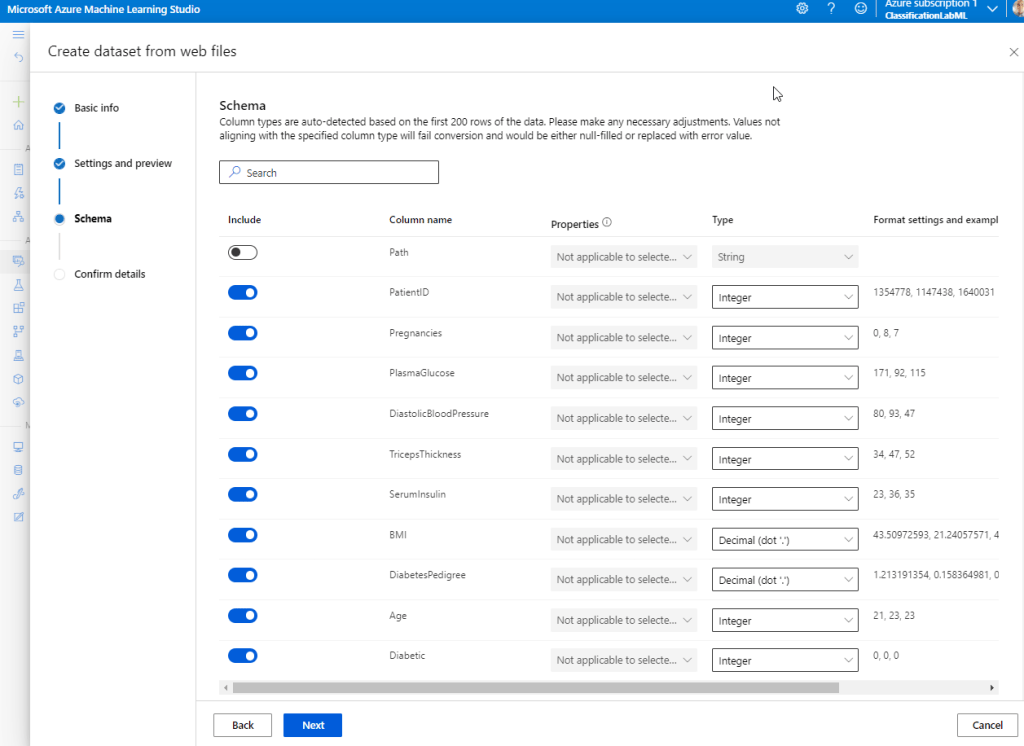Go to the Basic info step
The height and width of the screenshot is (746, 1024).
click(96, 108)
